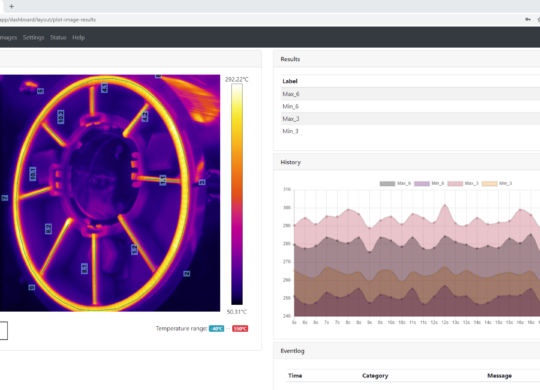
Task: Select ROI marker 10.1 on thermal image
Action: click(33, 174)
